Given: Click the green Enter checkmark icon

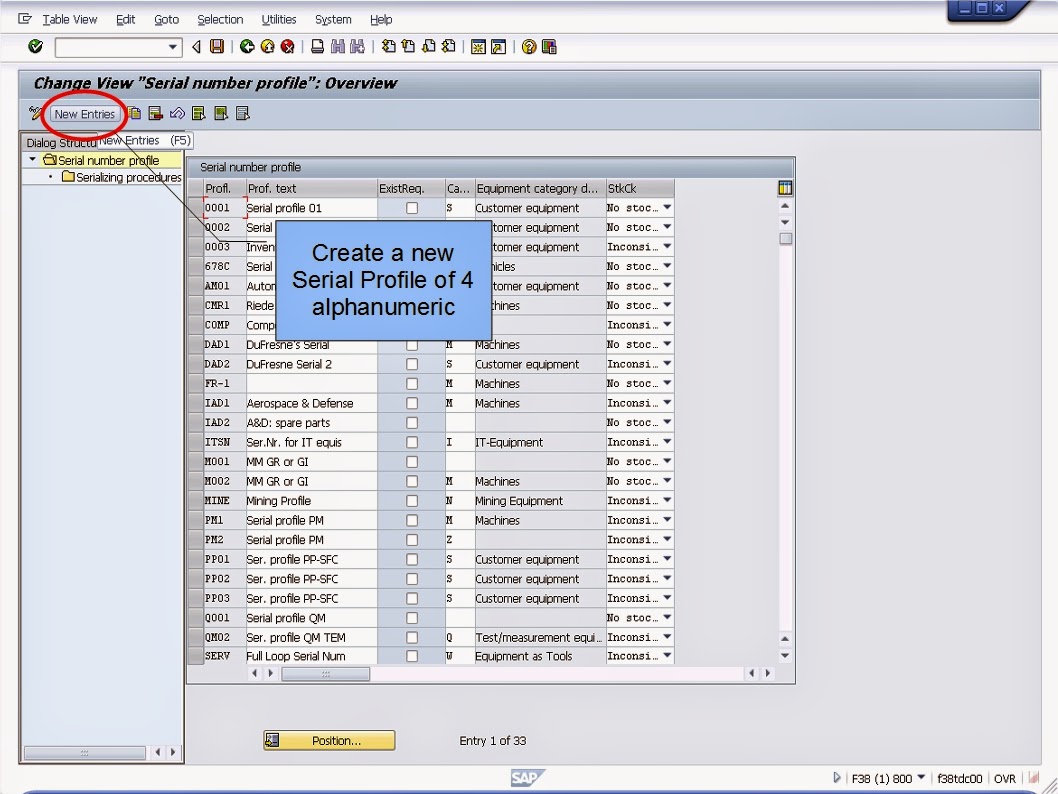Looking at the screenshot, I should (x=34, y=46).
